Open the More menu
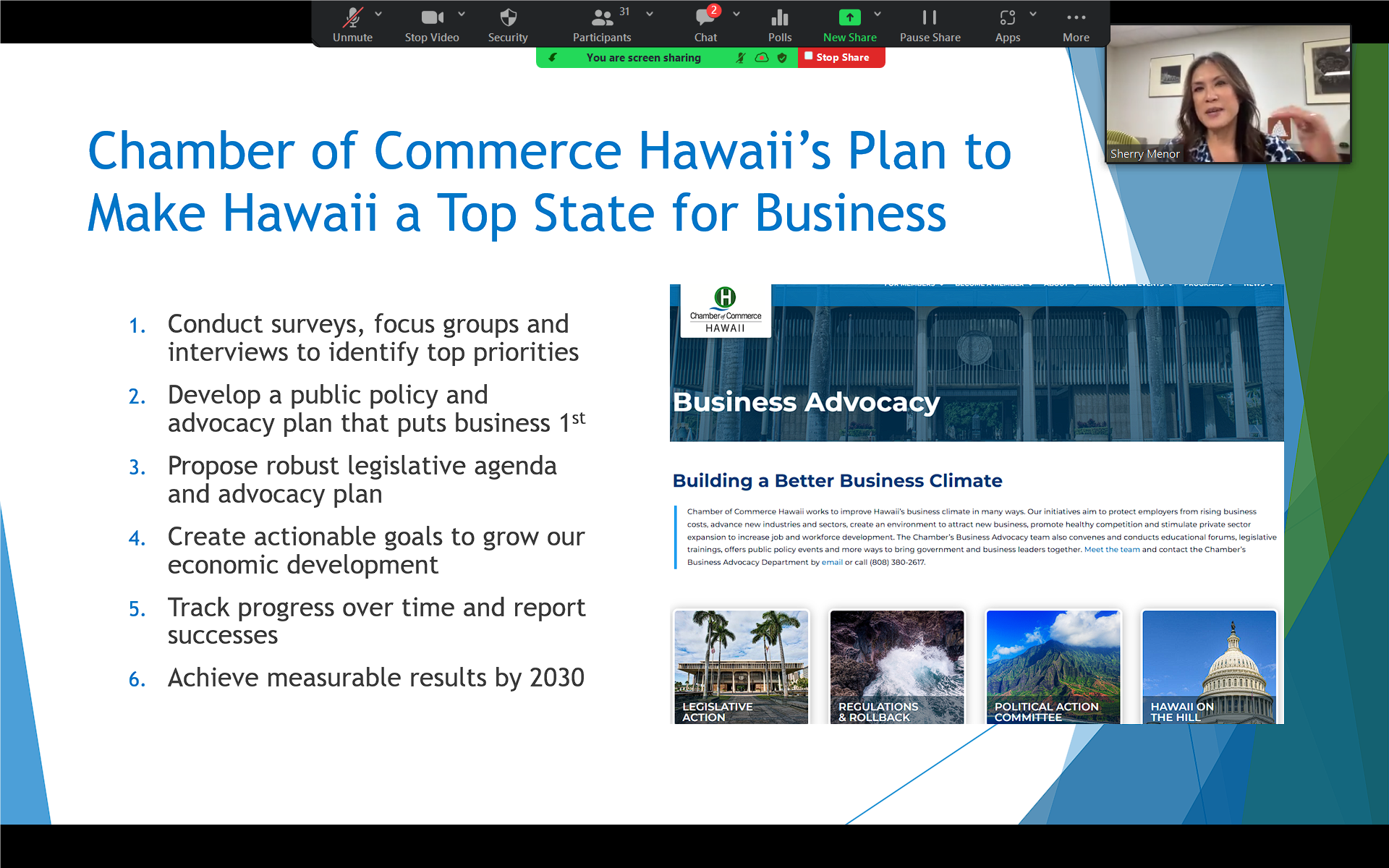1389x868 pixels. [x=1076, y=24]
